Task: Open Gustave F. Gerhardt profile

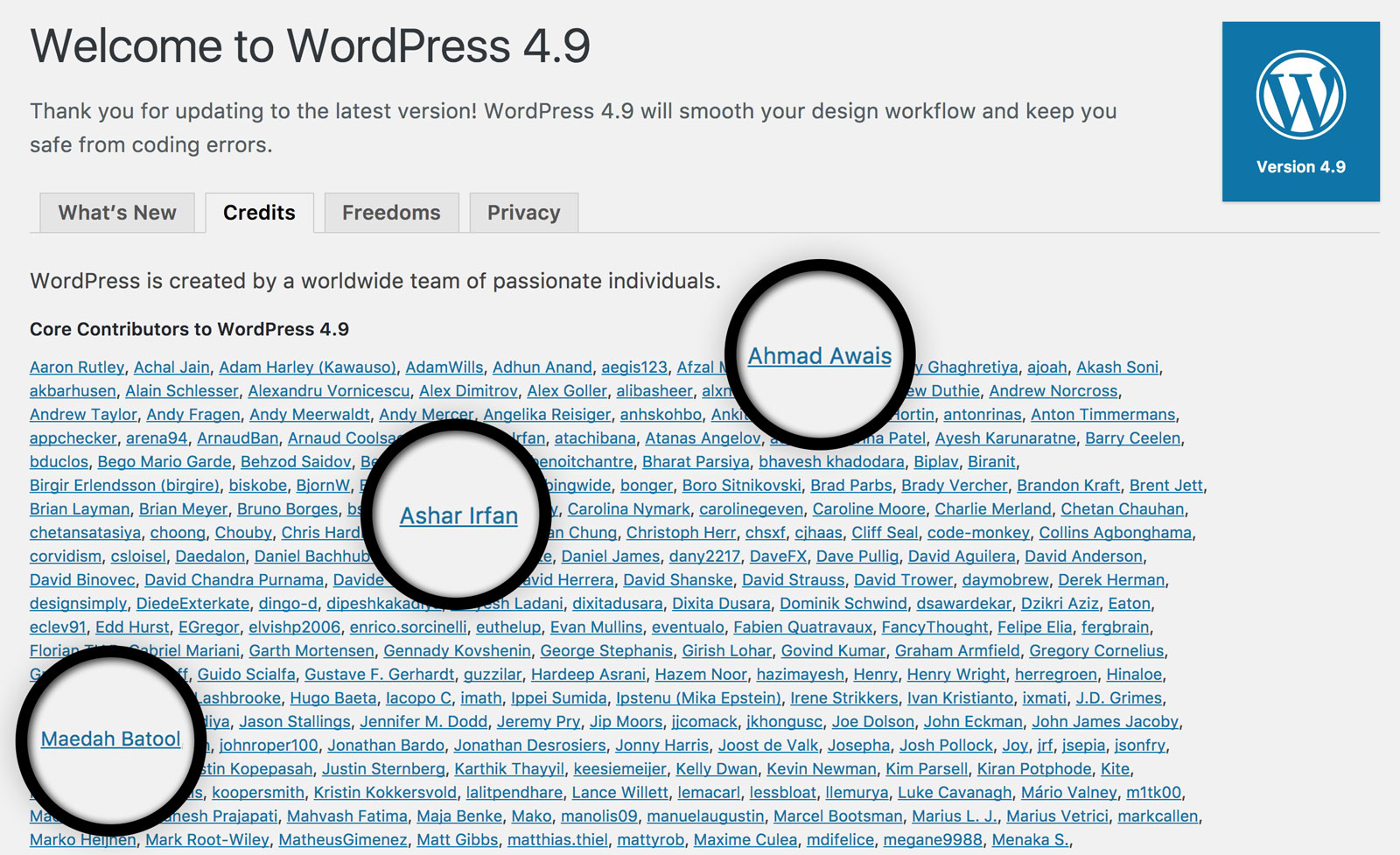Action: (380, 675)
